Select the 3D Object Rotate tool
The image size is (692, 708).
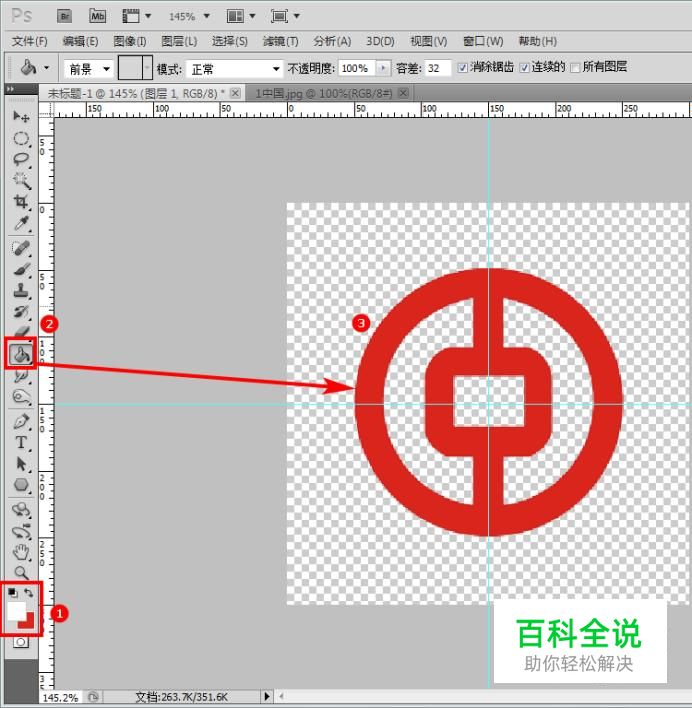[21, 511]
